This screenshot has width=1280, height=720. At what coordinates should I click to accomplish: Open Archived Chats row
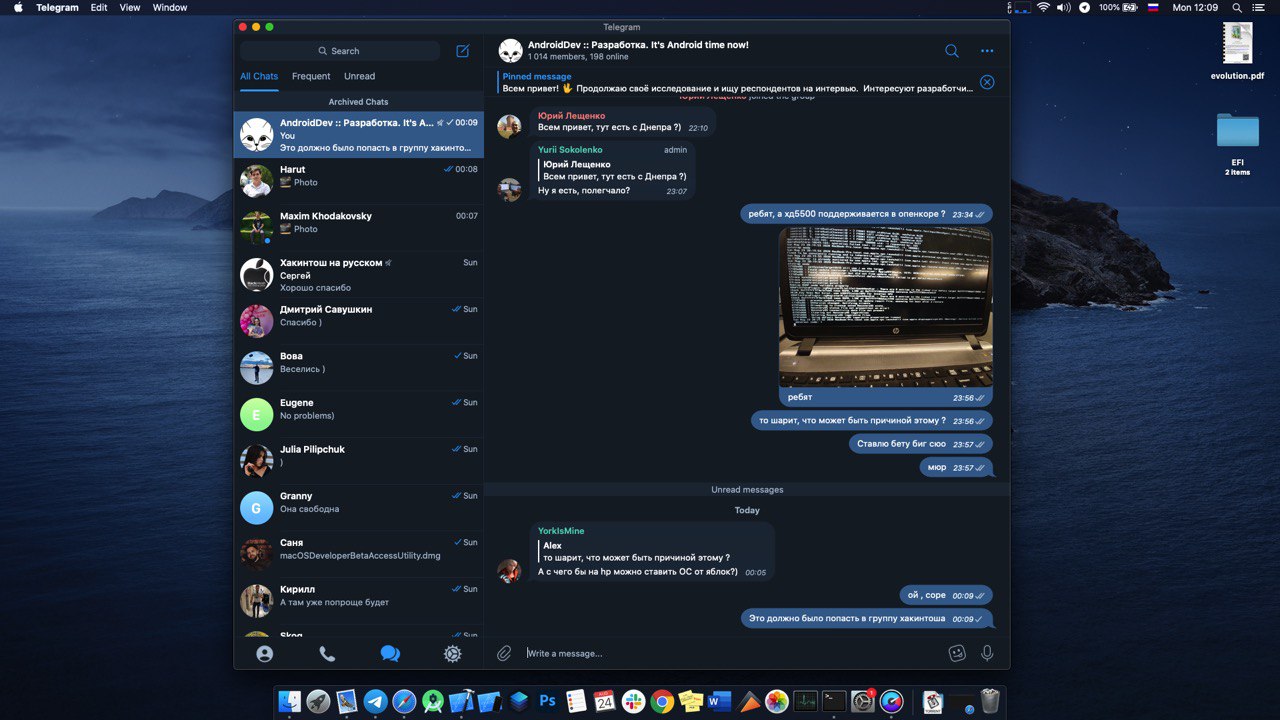(x=358, y=102)
